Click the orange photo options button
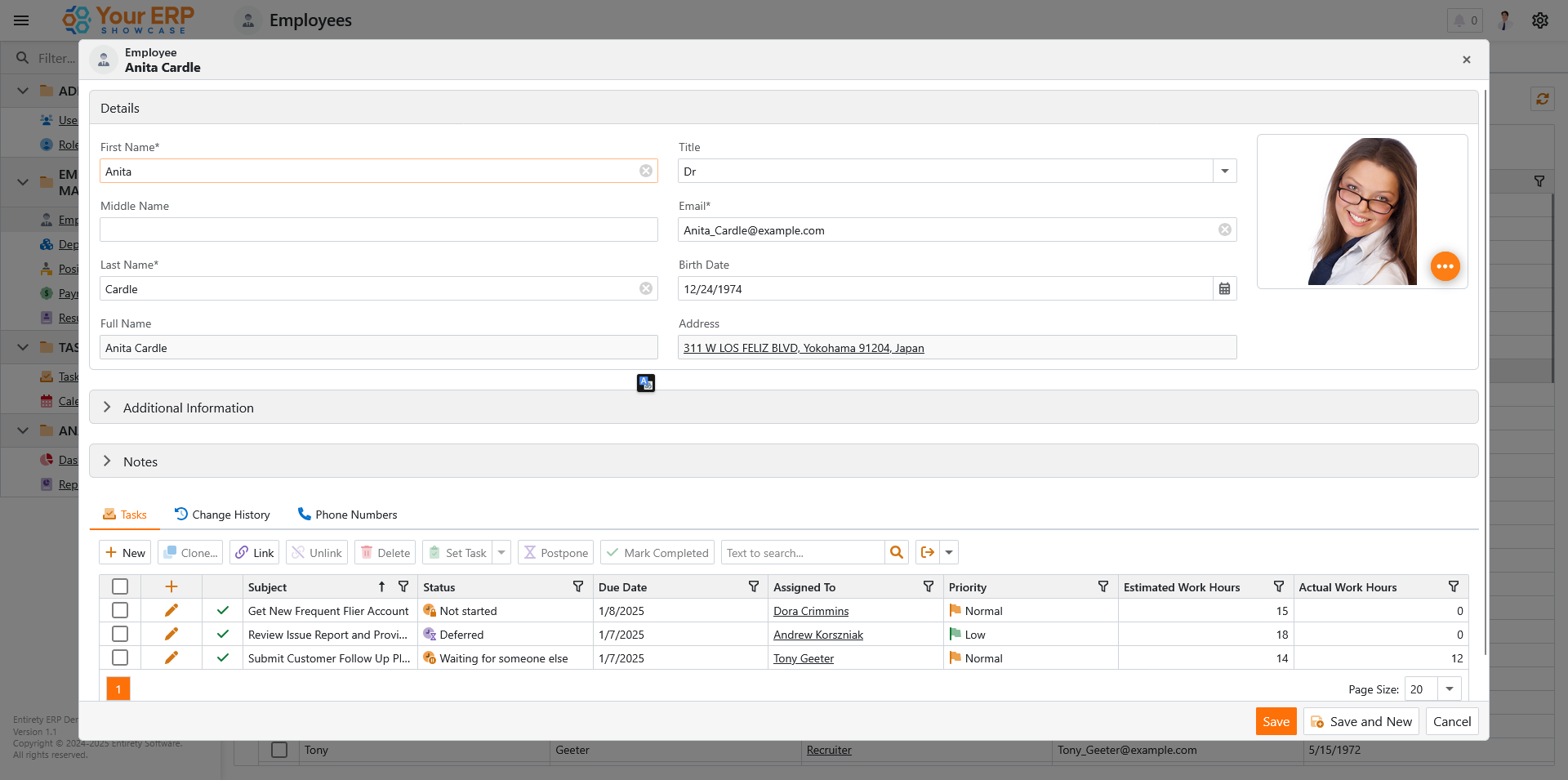 click(1445, 266)
